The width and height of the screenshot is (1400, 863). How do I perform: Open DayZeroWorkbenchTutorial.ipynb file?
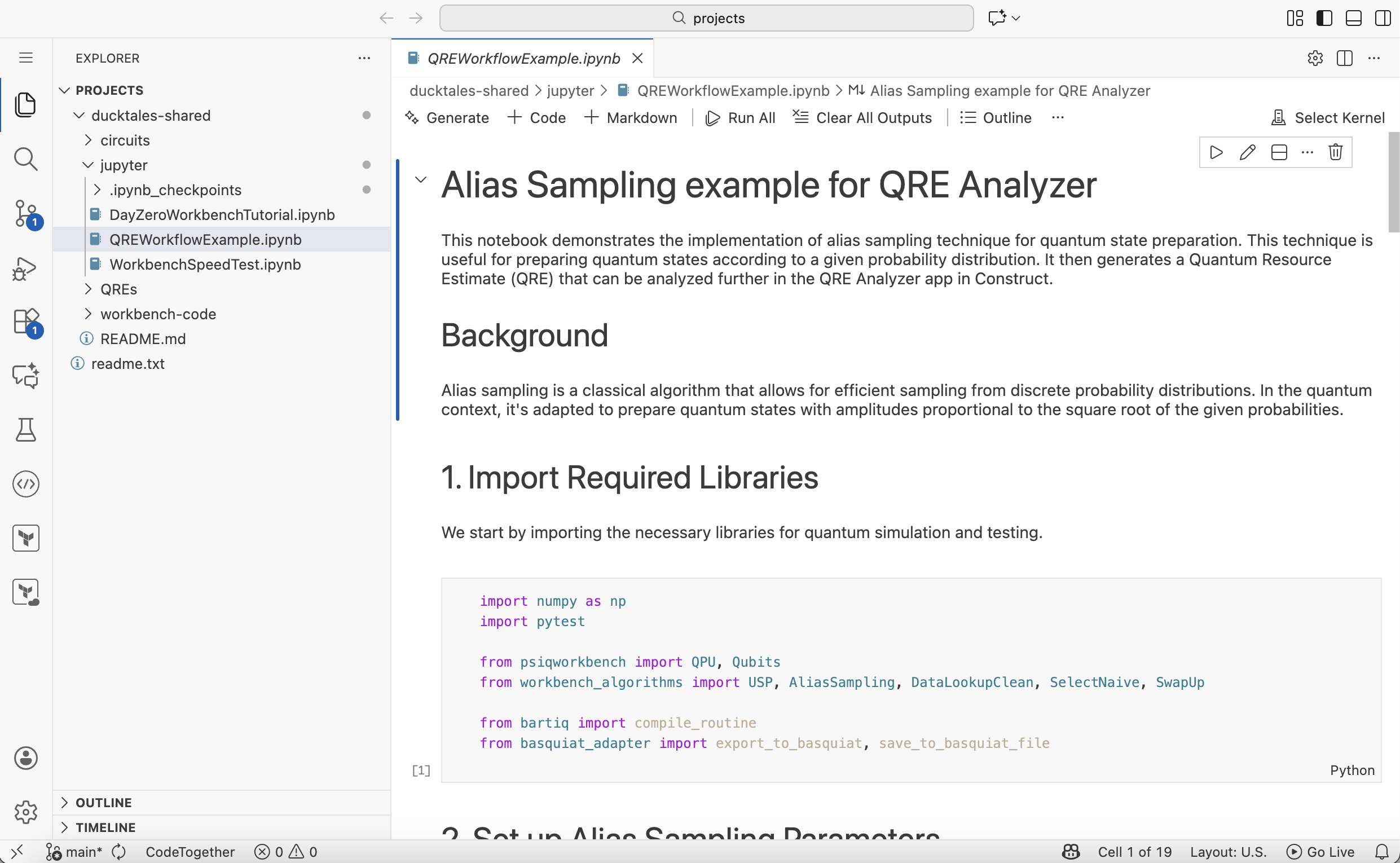[222, 214]
